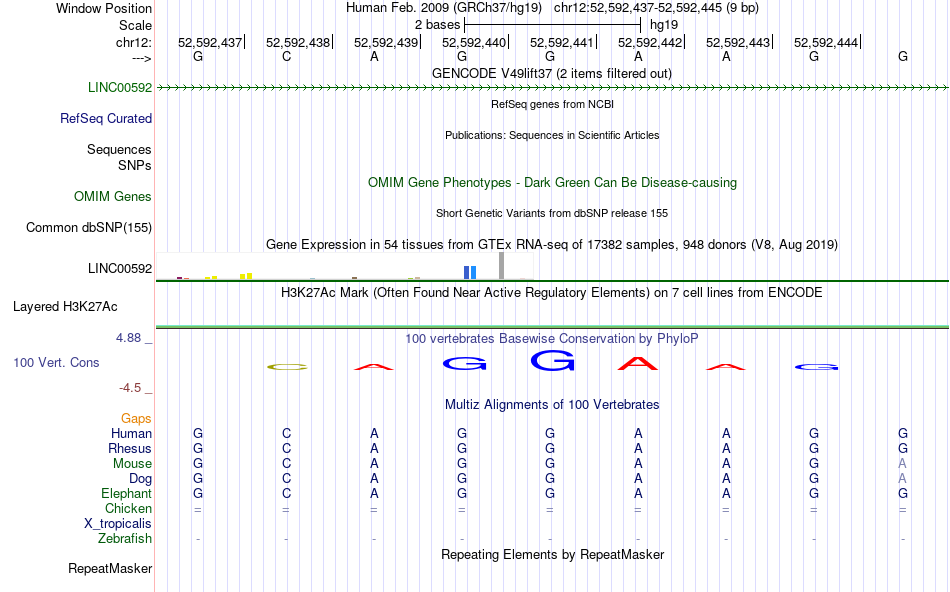The image size is (950, 592).
Task: Click the 2 bases scale bar
Action: pos(553,25)
